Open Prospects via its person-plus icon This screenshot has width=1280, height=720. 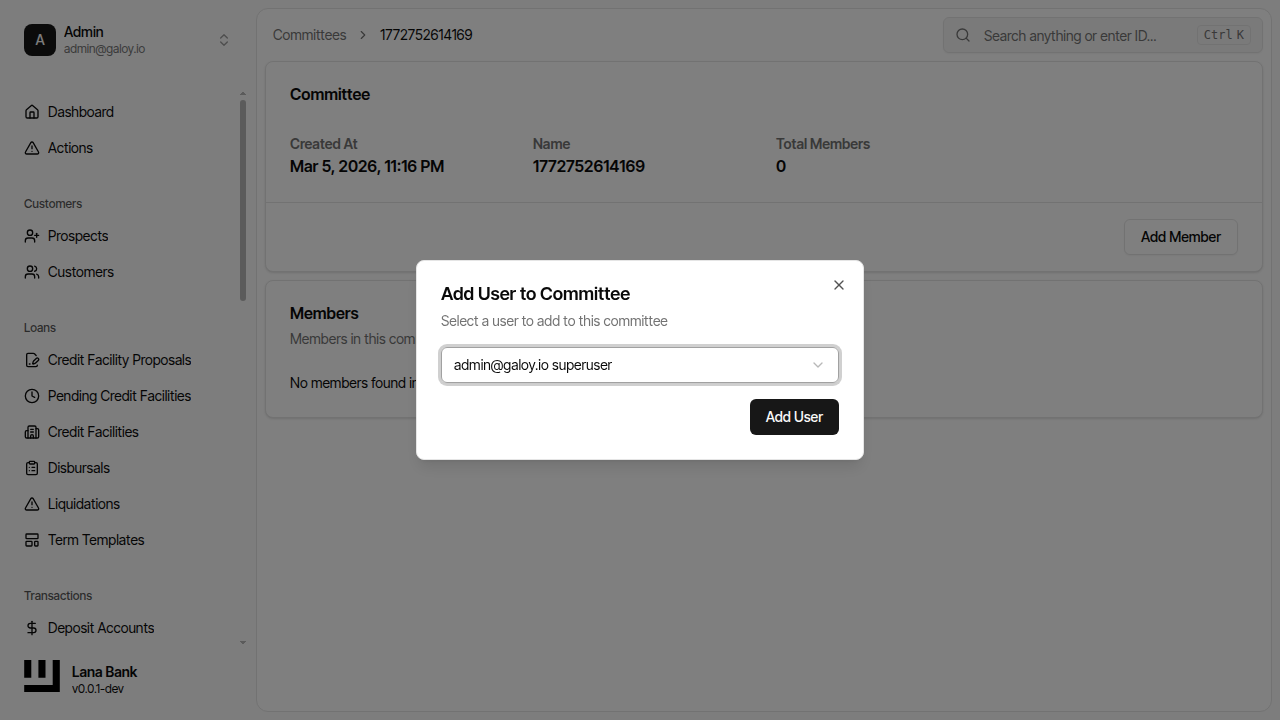click(x=31, y=236)
